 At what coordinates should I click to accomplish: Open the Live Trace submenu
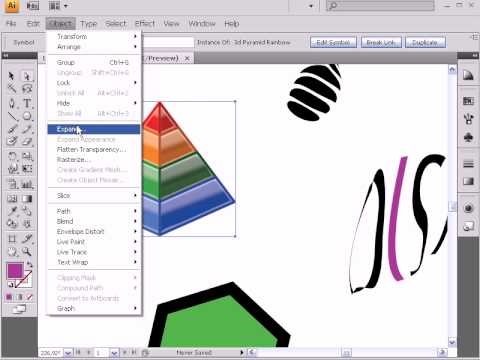pos(94,252)
